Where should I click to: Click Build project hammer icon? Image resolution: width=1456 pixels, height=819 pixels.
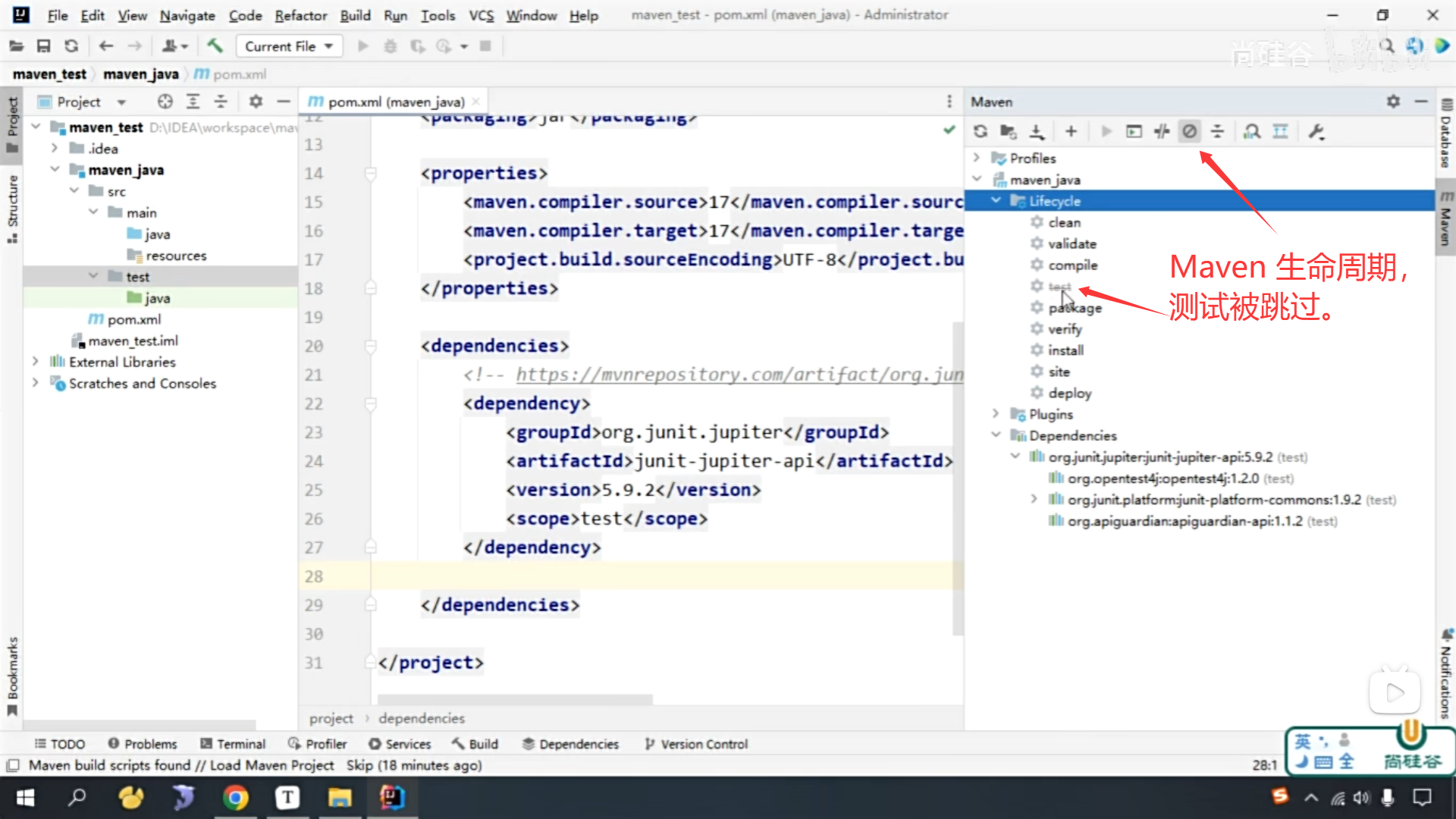click(215, 46)
